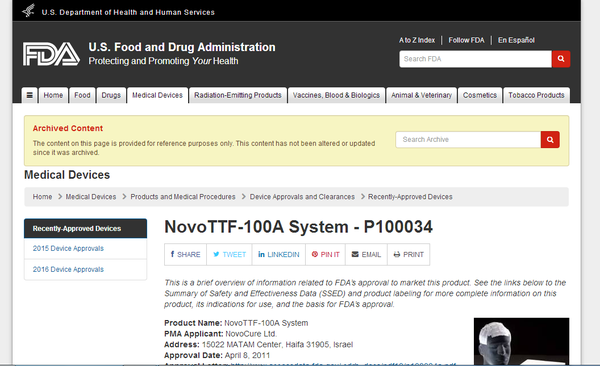Share the page on LinkedIn
The height and width of the screenshot is (366, 600).
(279, 255)
